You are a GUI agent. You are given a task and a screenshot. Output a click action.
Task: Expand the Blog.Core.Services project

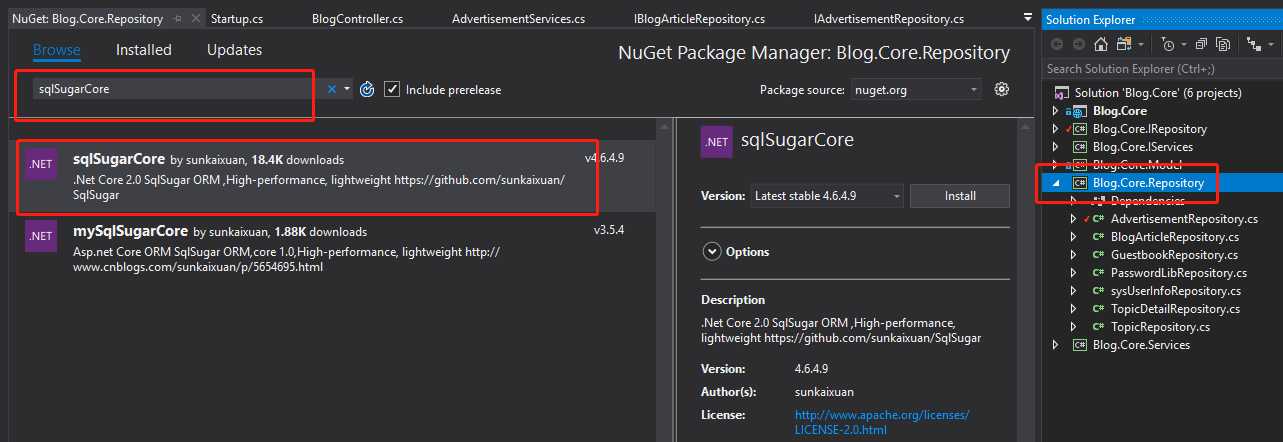(x=1054, y=345)
